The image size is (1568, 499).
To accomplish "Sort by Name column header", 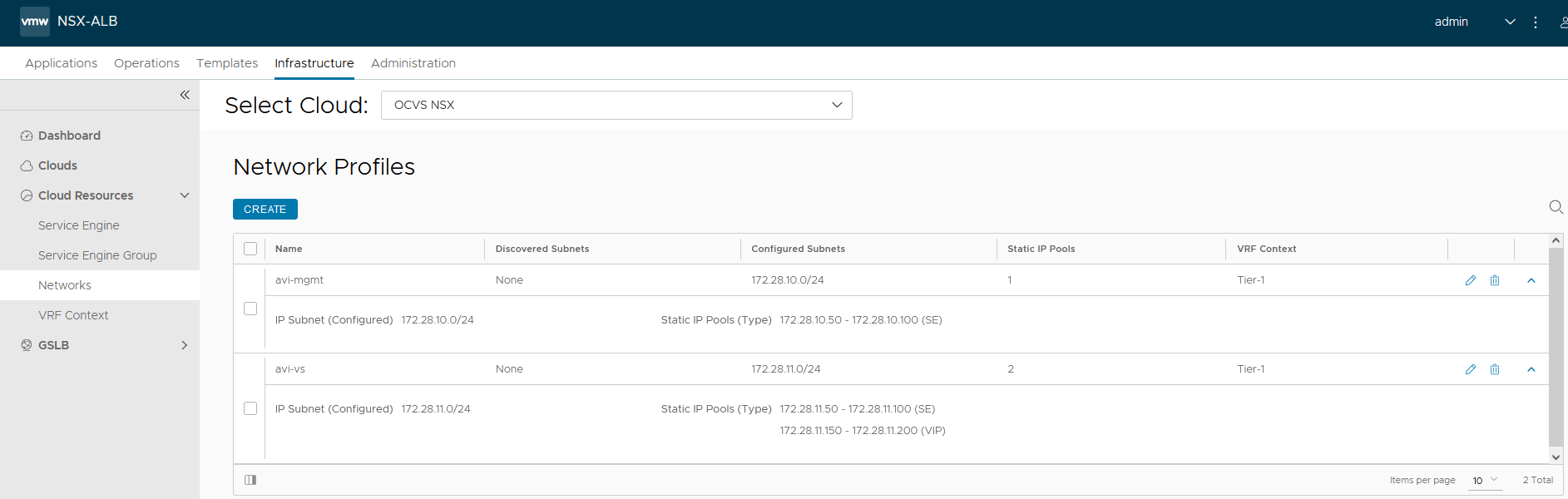I will [x=289, y=249].
